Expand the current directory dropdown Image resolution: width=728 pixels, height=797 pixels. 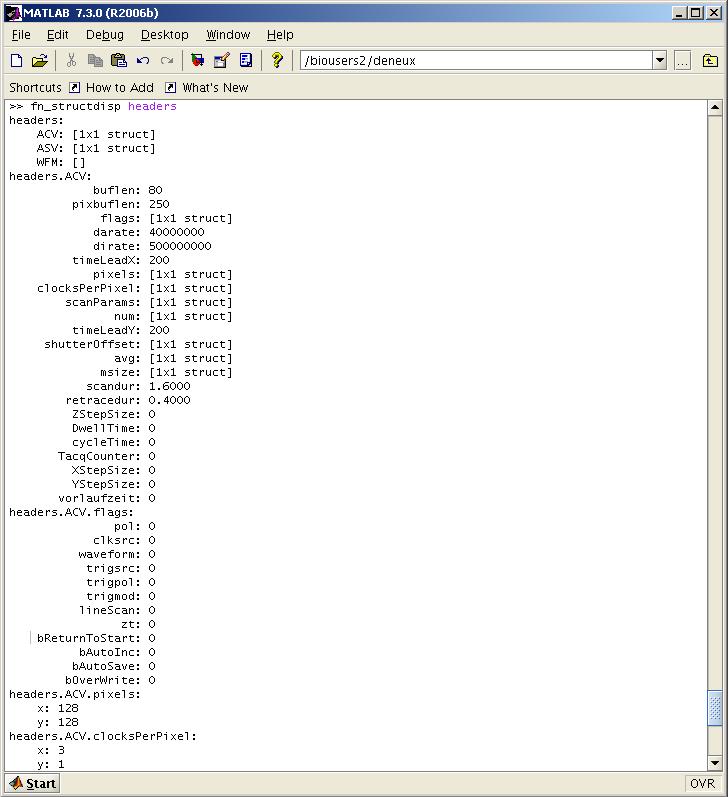tap(659, 60)
